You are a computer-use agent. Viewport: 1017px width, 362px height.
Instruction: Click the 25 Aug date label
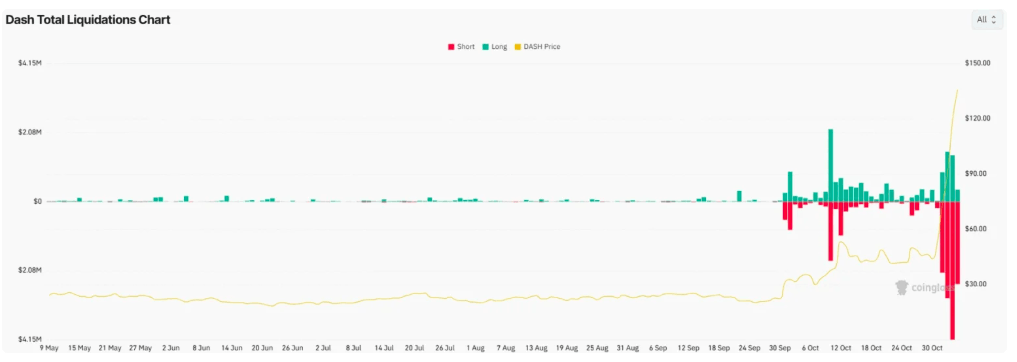[598, 348]
